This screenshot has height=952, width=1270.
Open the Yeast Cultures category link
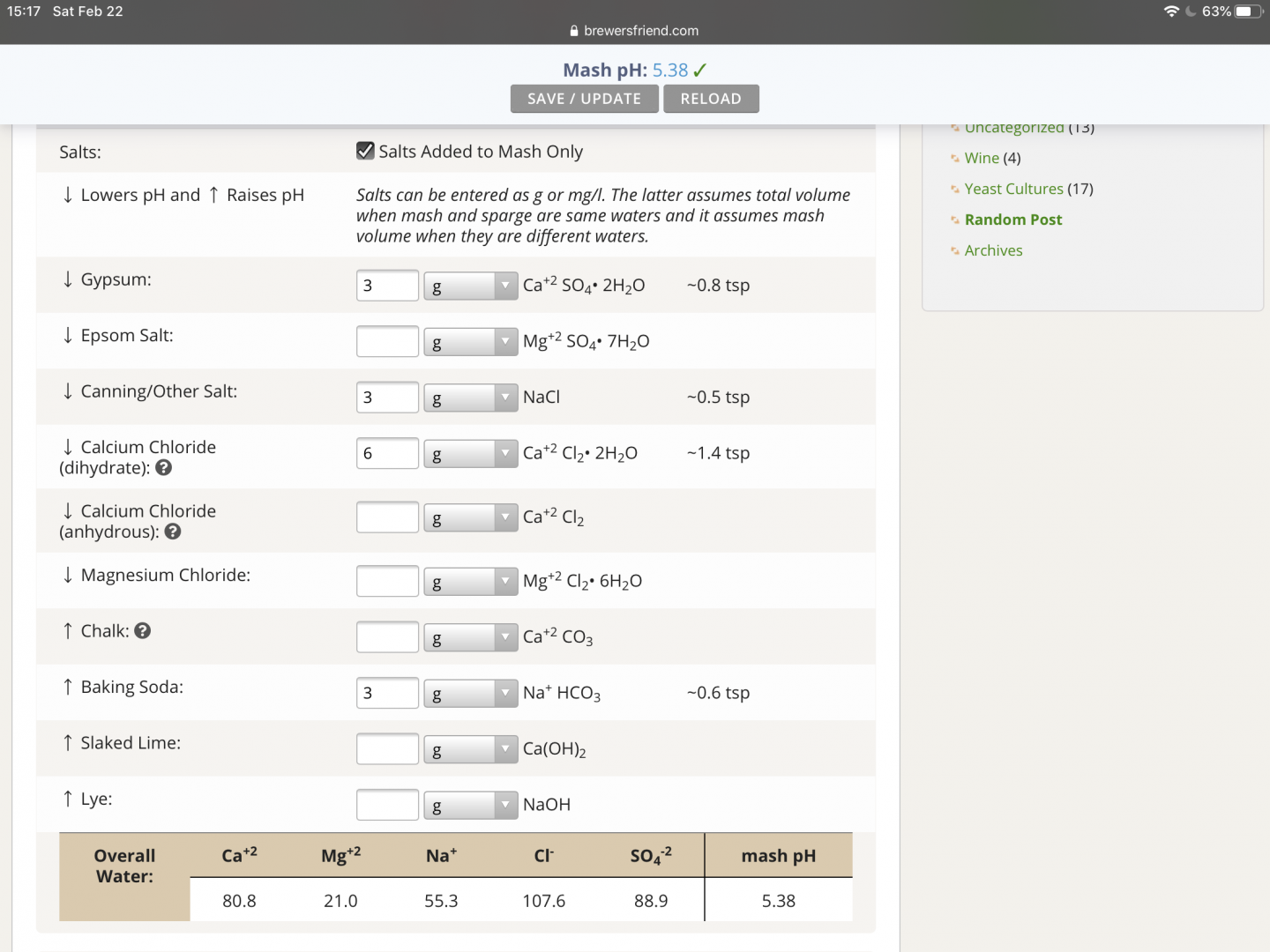(x=1014, y=189)
